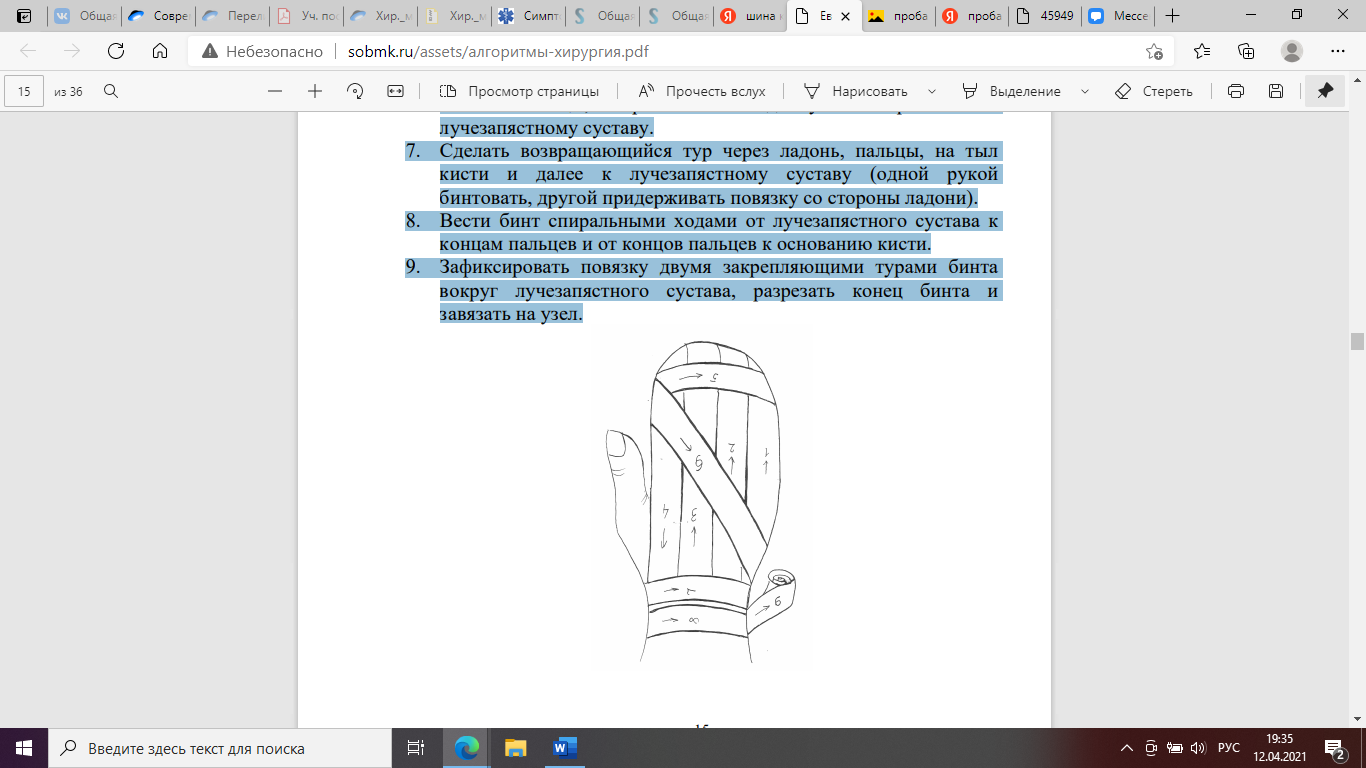Viewport: 1366px width, 768px height.
Task: Start Прочесть вслух read aloud
Action: tap(702, 91)
